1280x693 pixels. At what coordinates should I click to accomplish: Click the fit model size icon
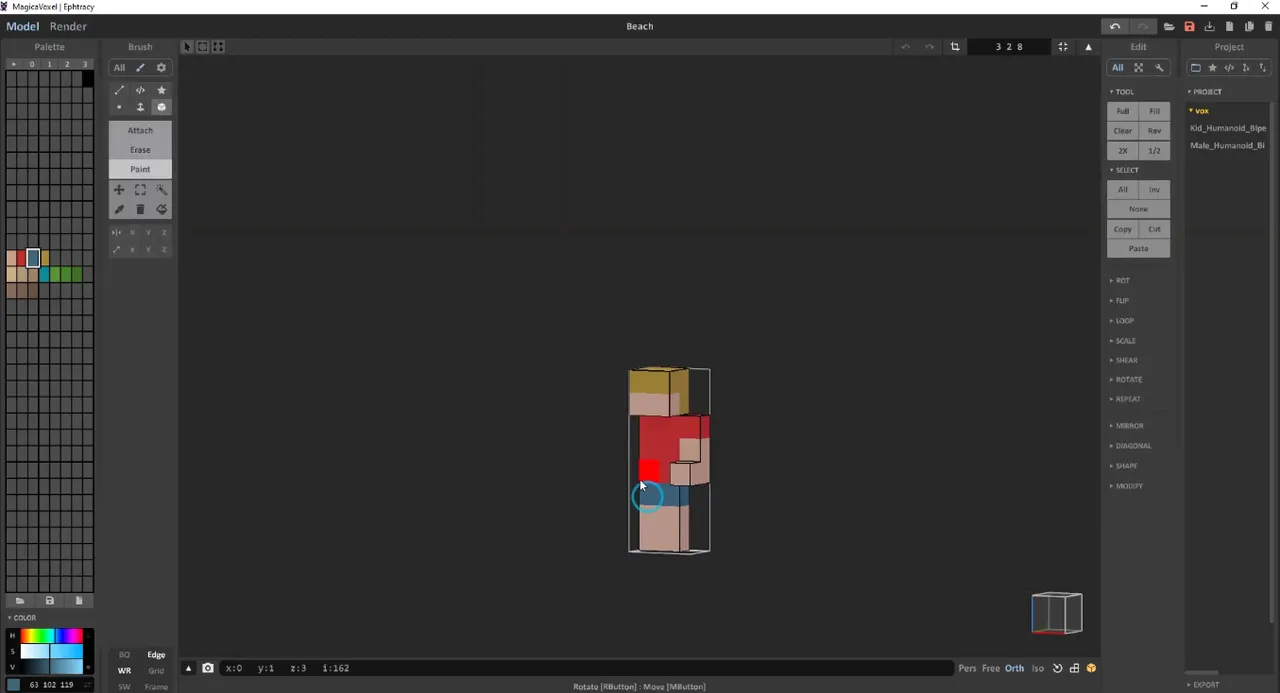point(1063,47)
